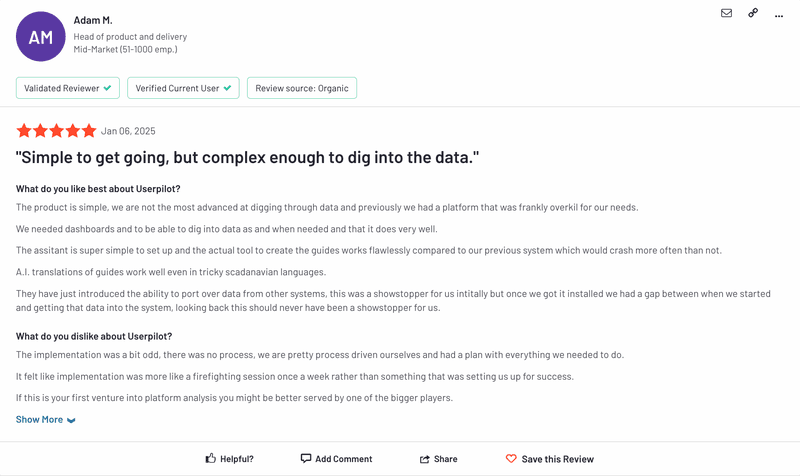
Task: Click the five-star rating
Action: point(56,131)
